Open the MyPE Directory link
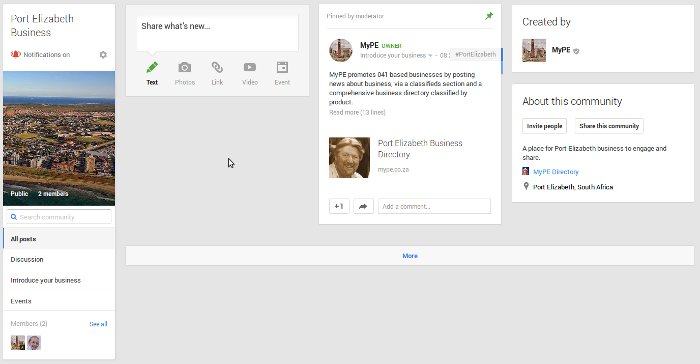Screen dimensions: 700x364 coord(556,172)
